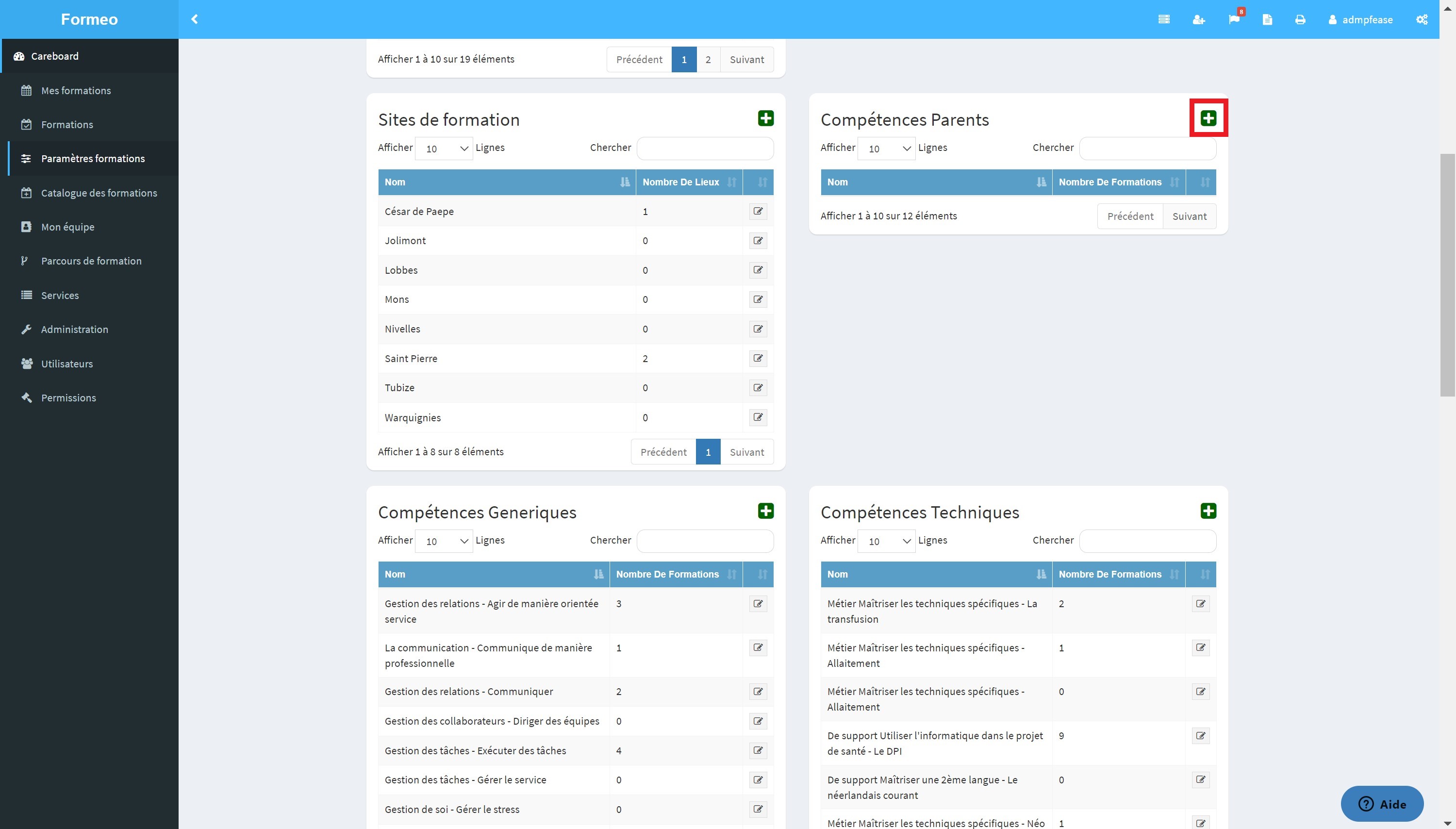Open Afficher lines dropdown in Compétences Parents
Screen dimensions: 1456x829
pos(886,149)
